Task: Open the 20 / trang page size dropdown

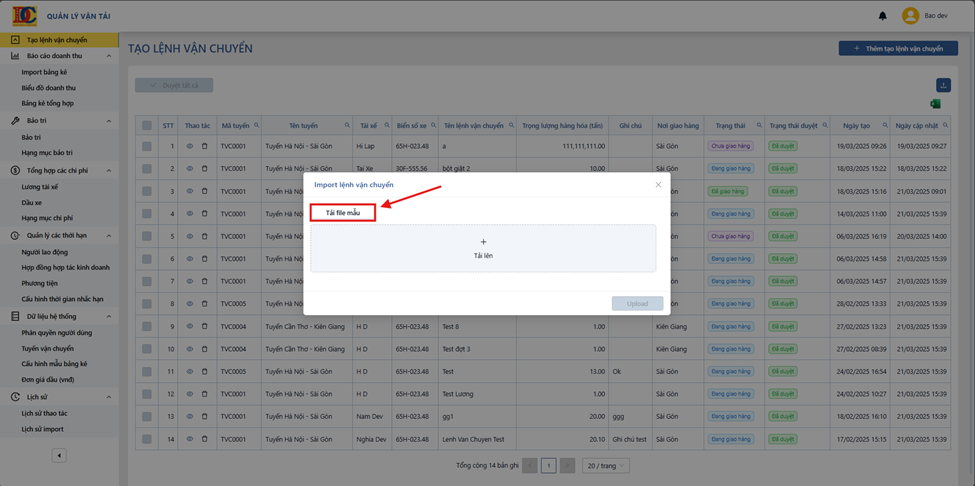Action: point(606,465)
